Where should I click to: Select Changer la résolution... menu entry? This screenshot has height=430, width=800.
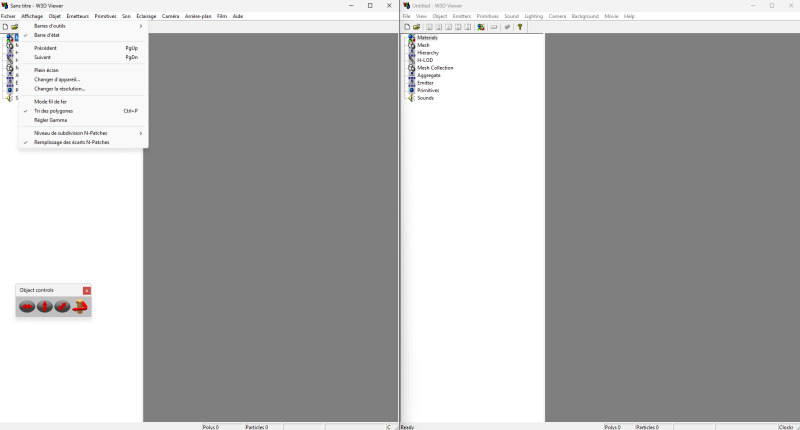tap(59, 89)
